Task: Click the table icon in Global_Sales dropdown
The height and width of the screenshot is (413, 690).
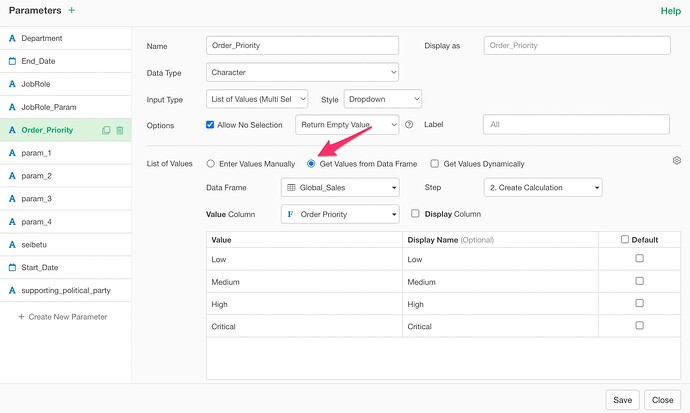Action: click(x=291, y=187)
